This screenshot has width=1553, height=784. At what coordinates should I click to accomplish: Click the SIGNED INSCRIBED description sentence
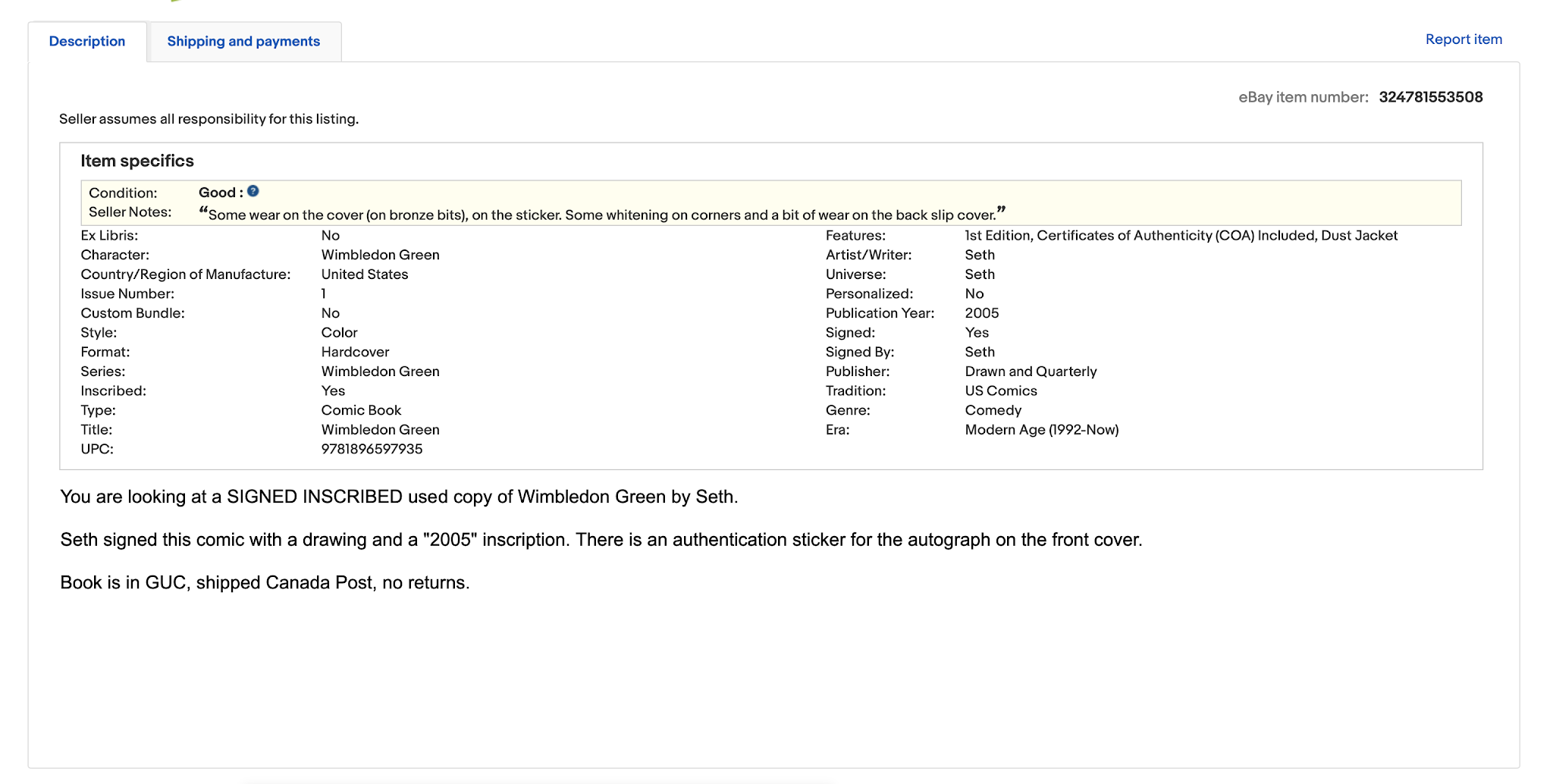(399, 497)
